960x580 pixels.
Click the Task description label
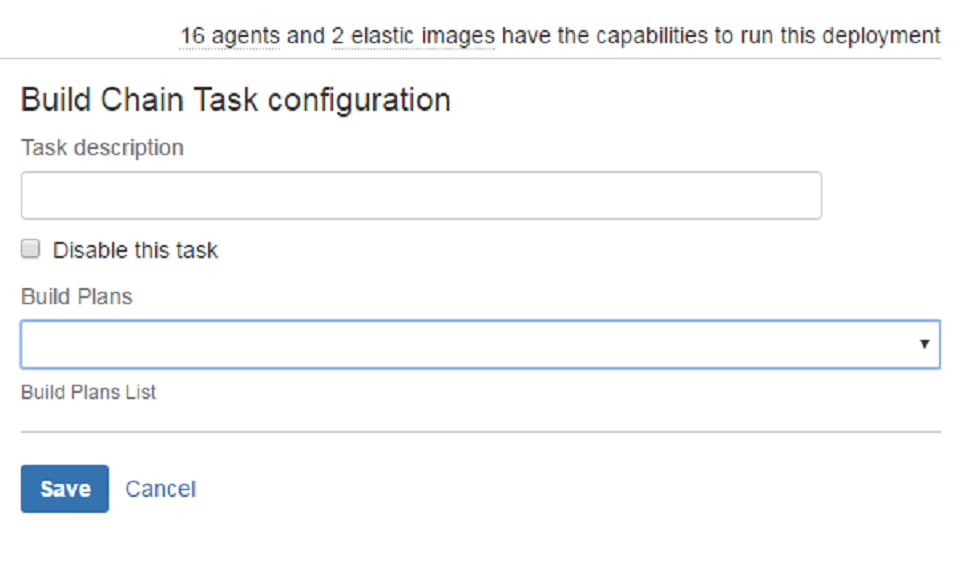point(102,147)
